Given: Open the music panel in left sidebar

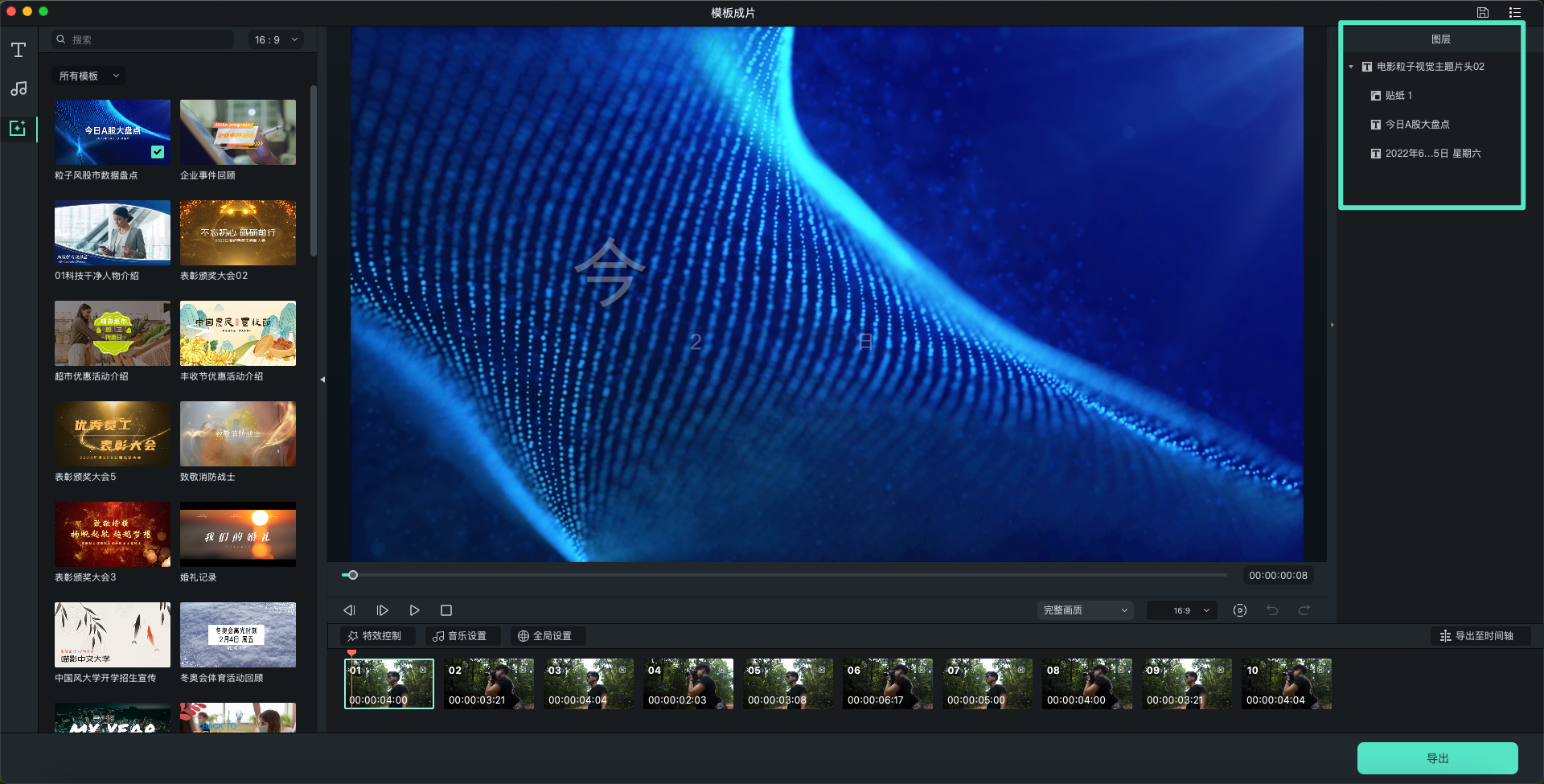Looking at the screenshot, I should [x=18, y=88].
